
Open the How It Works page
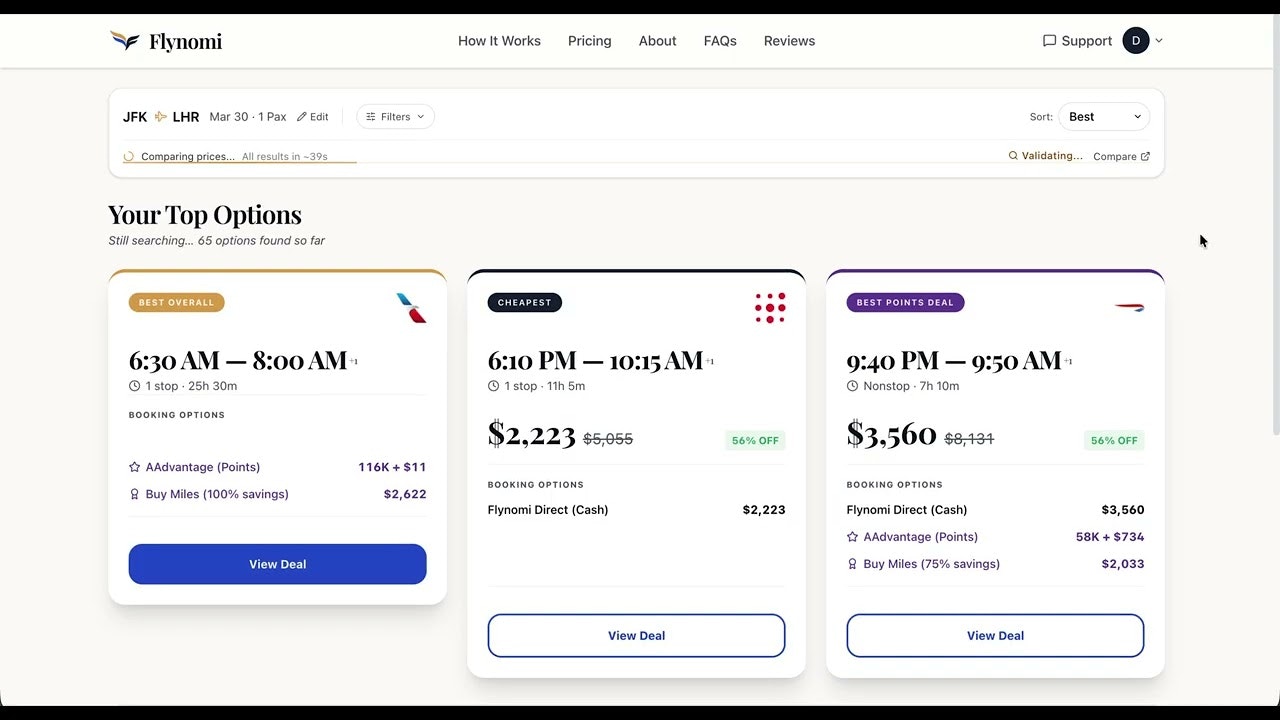(499, 41)
